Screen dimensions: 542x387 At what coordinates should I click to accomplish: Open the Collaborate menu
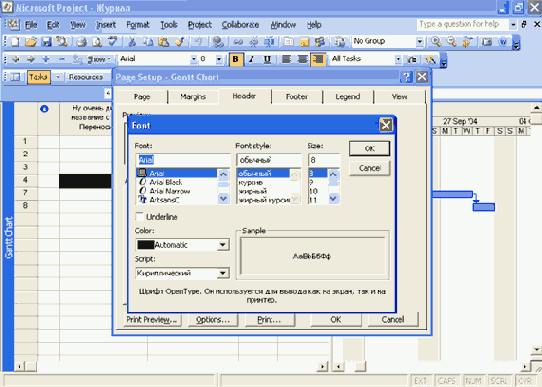click(x=240, y=25)
